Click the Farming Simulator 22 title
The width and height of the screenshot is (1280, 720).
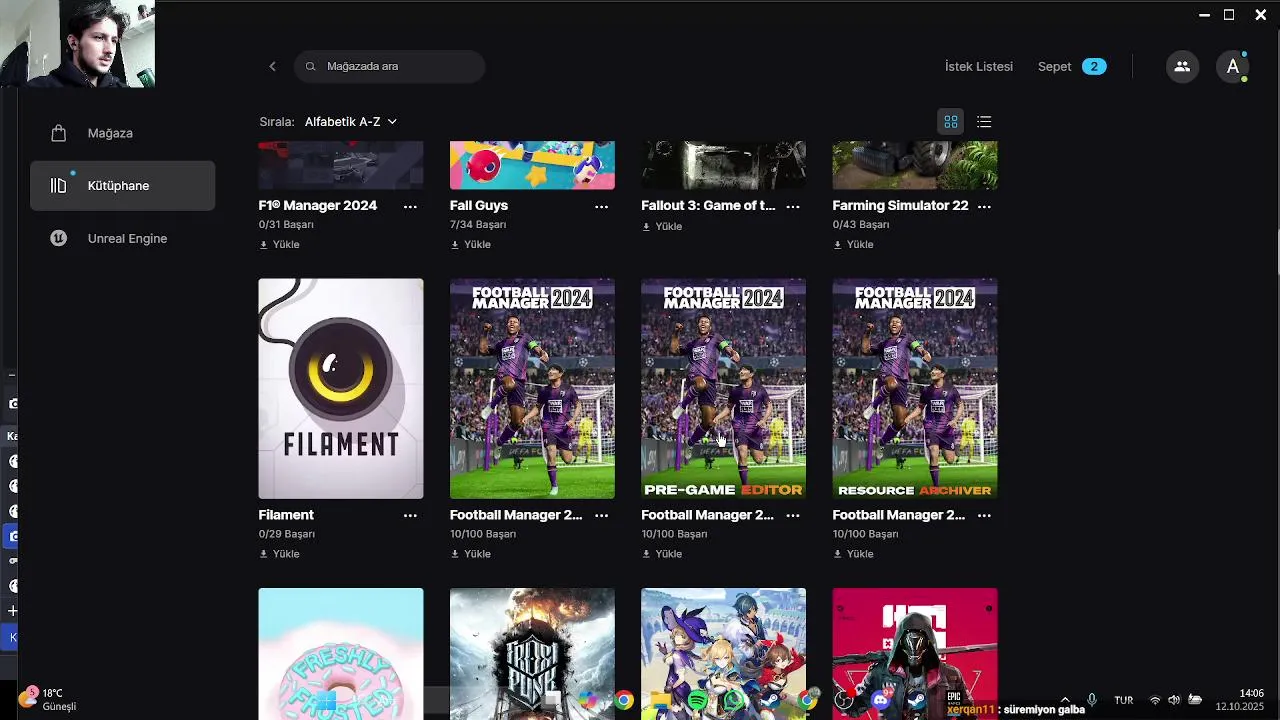(x=900, y=206)
